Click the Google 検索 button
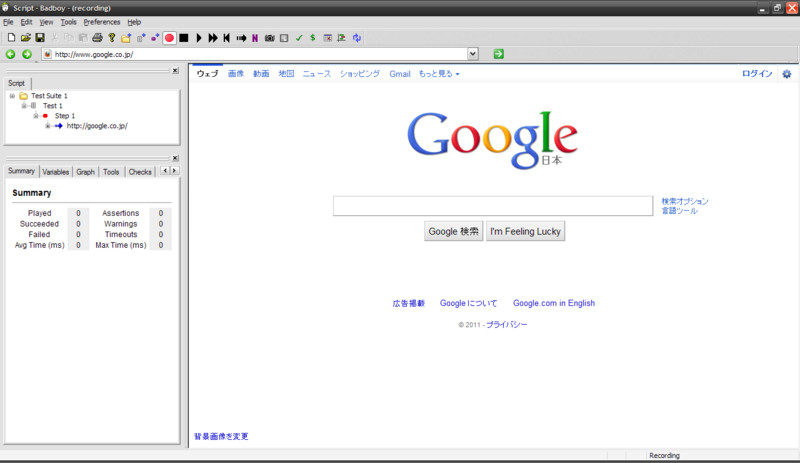 454,231
